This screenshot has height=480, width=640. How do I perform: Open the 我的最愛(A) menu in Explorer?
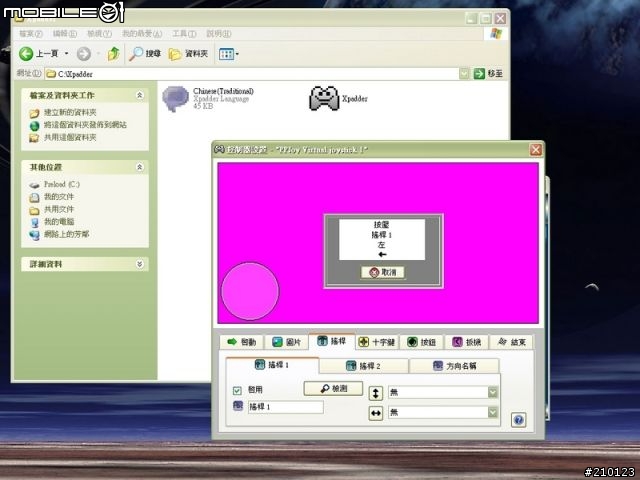142,33
